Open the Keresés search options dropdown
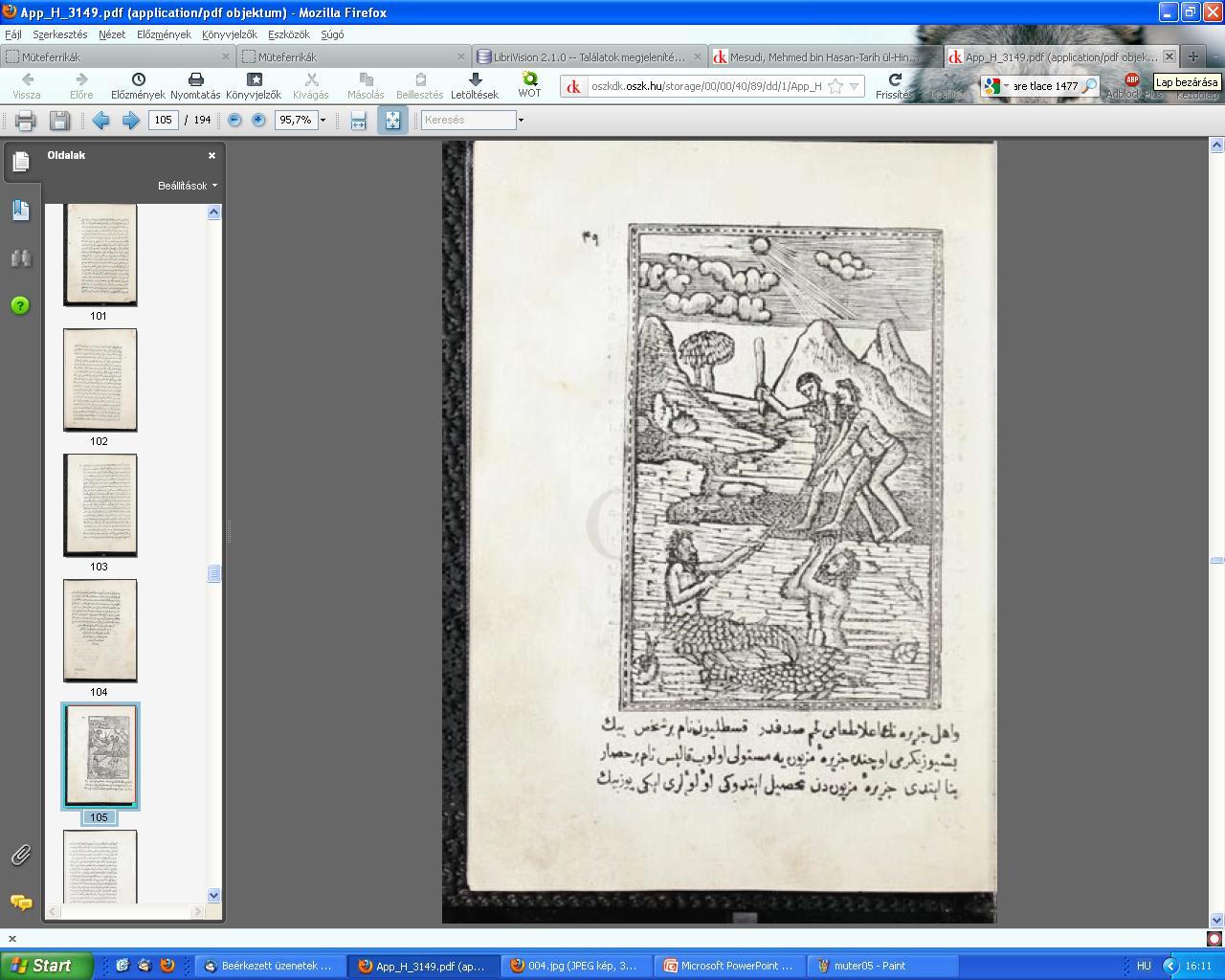1225x980 pixels. click(521, 121)
